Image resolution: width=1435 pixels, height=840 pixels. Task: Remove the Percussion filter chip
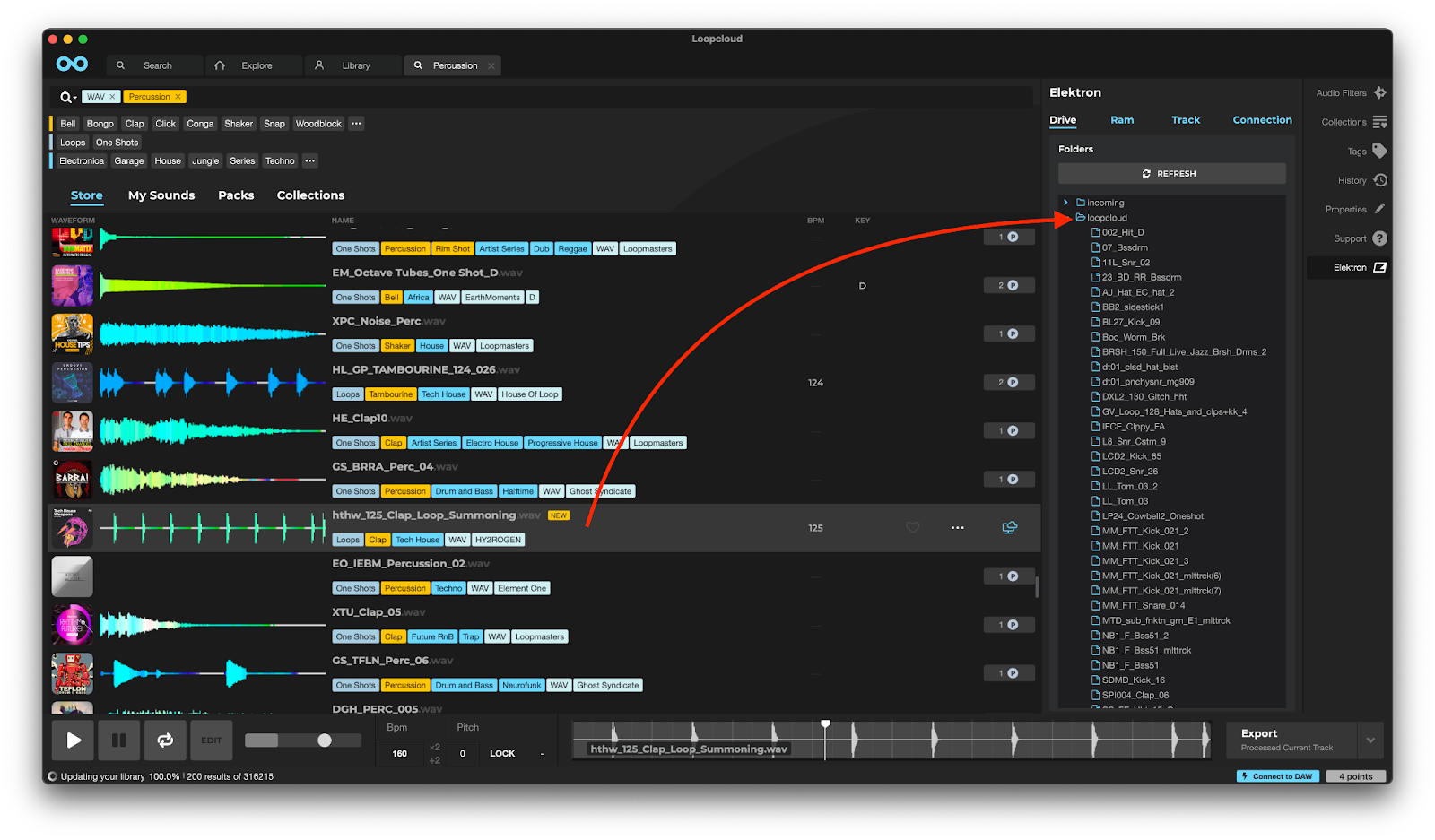(178, 97)
